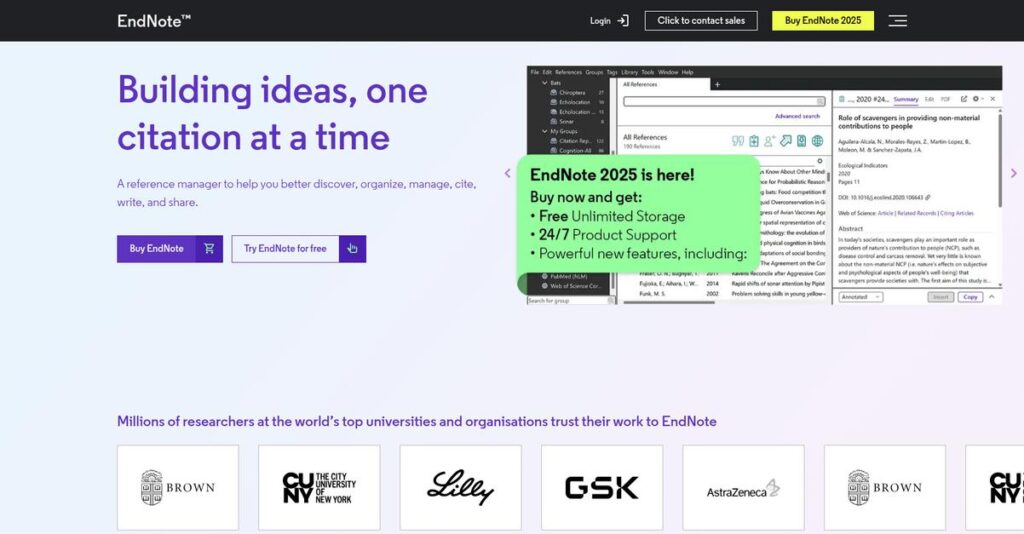Open the Annotated style dropdown
The height and width of the screenshot is (534, 1024).
point(861,297)
